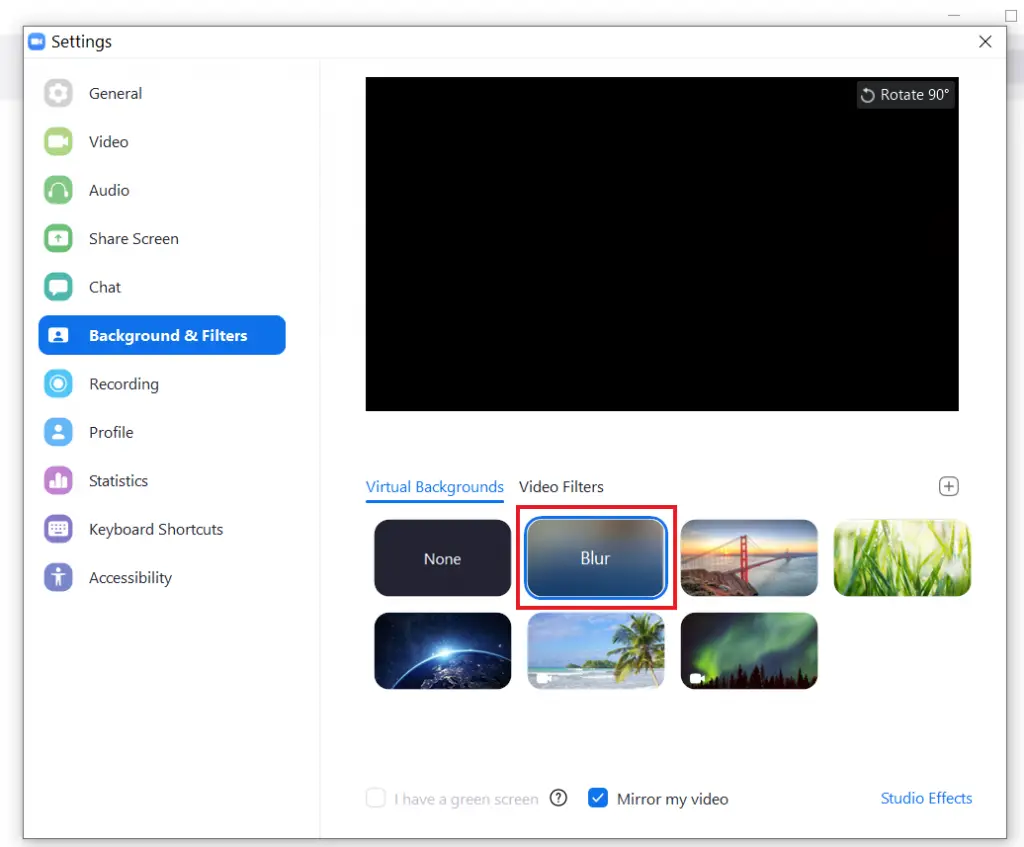Open Share Screen settings
The width and height of the screenshot is (1024, 847).
tap(133, 238)
